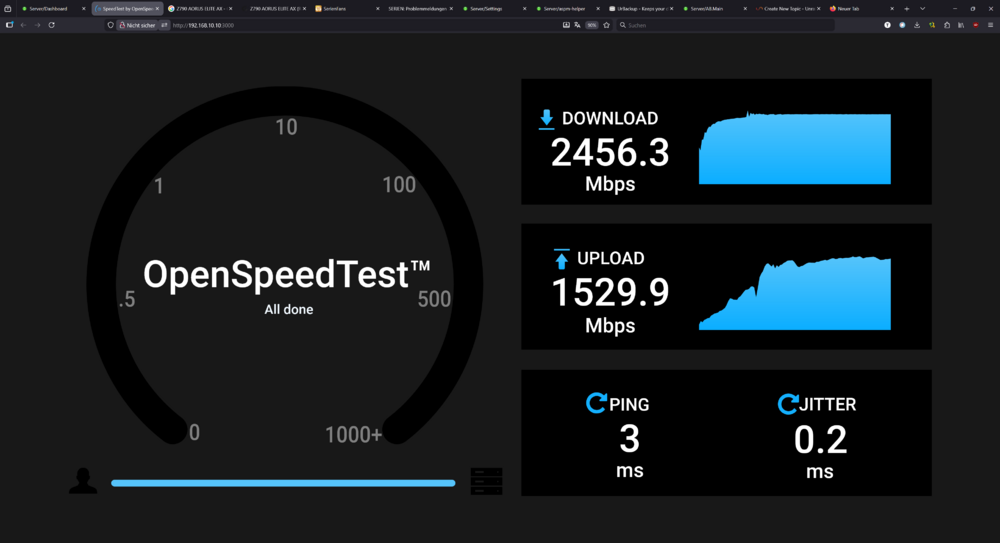This screenshot has height=543, width=1000.
Task: Click the All done status text
Action: click(x=289, y=309)
